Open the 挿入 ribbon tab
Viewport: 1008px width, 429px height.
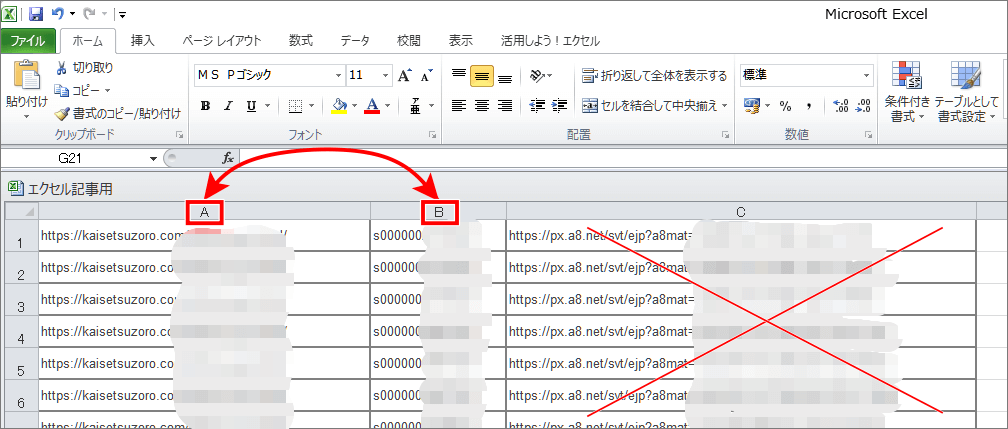143,41
